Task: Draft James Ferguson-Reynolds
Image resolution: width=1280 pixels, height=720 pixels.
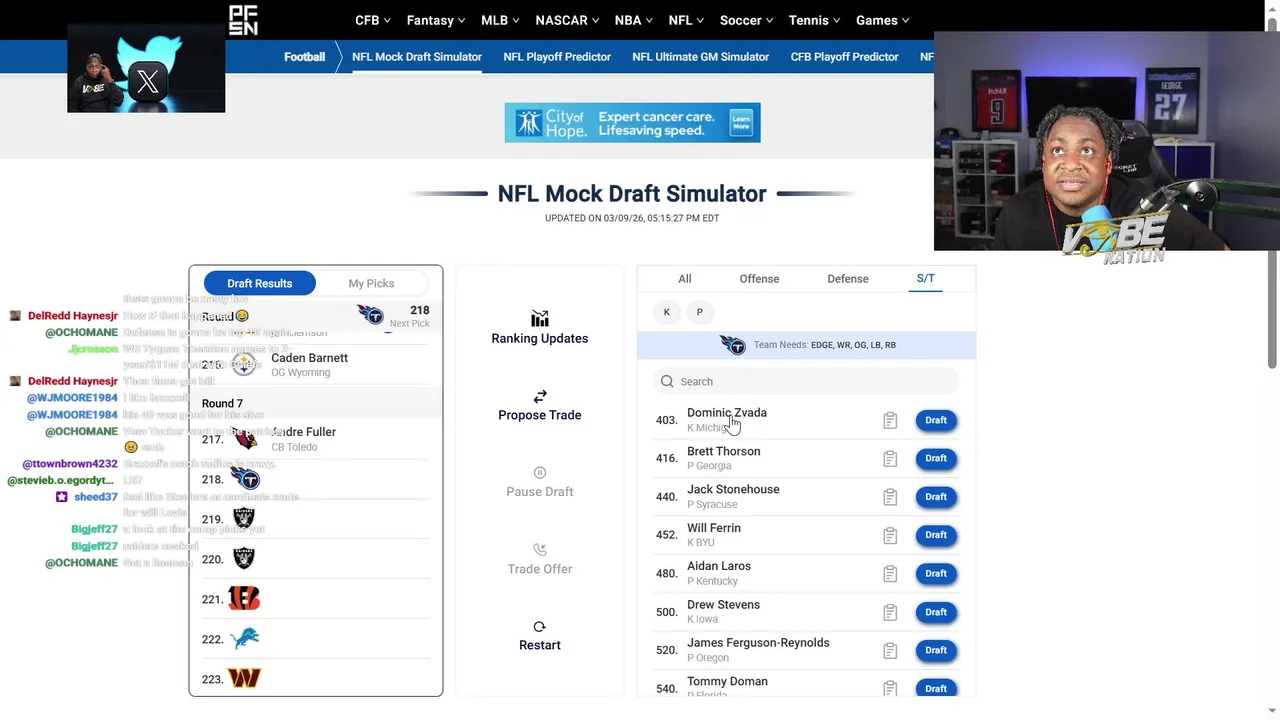Action: point(936,650)
